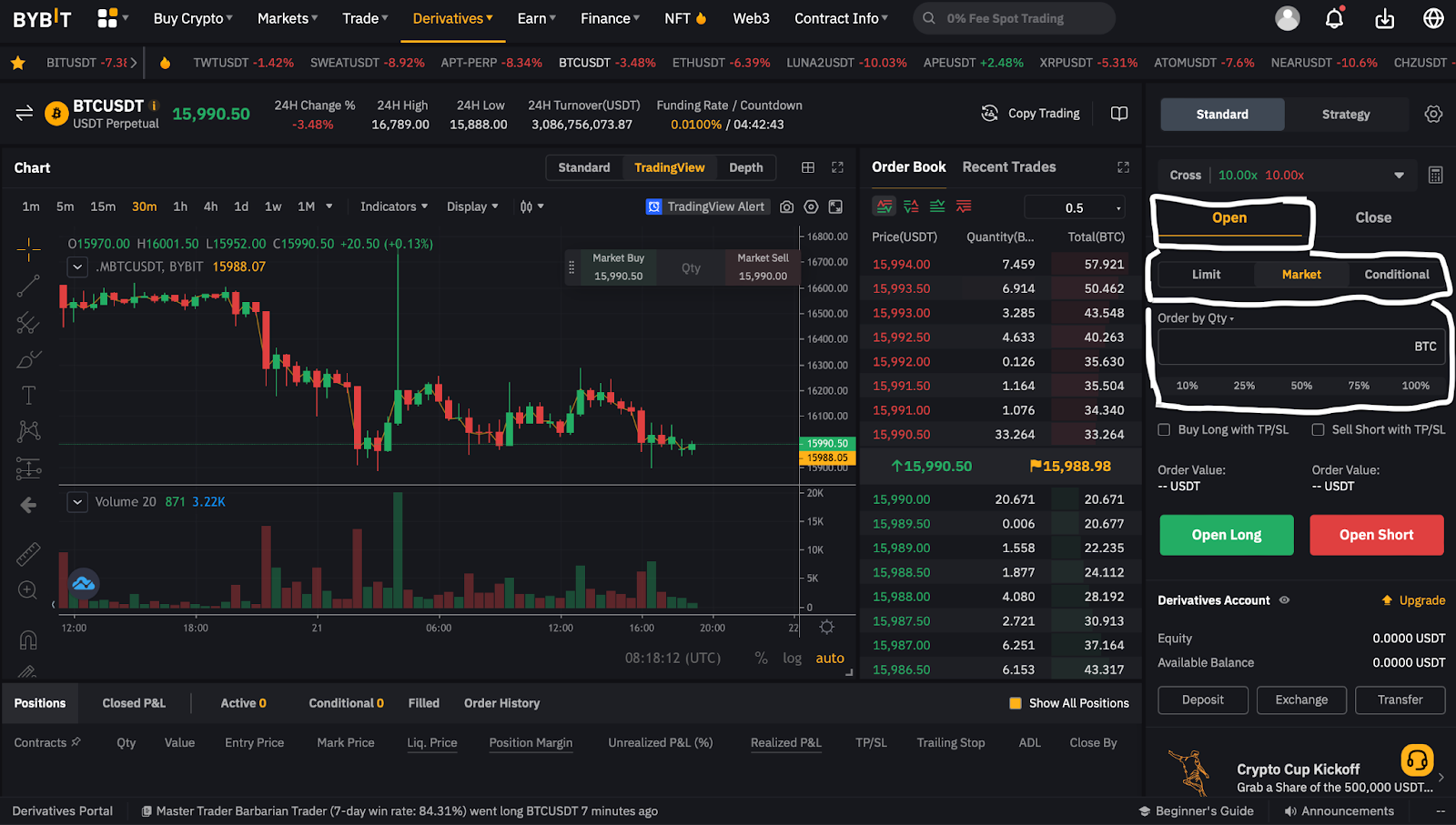Select the zoom in tool

pyautogui.click(x=28, y=590)
